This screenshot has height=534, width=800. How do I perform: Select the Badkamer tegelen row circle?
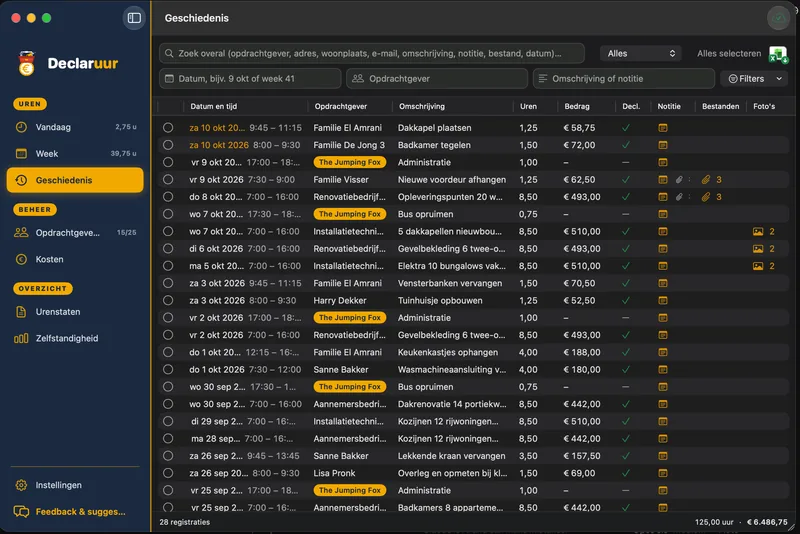pyautogui.click(x=168, y=145)
